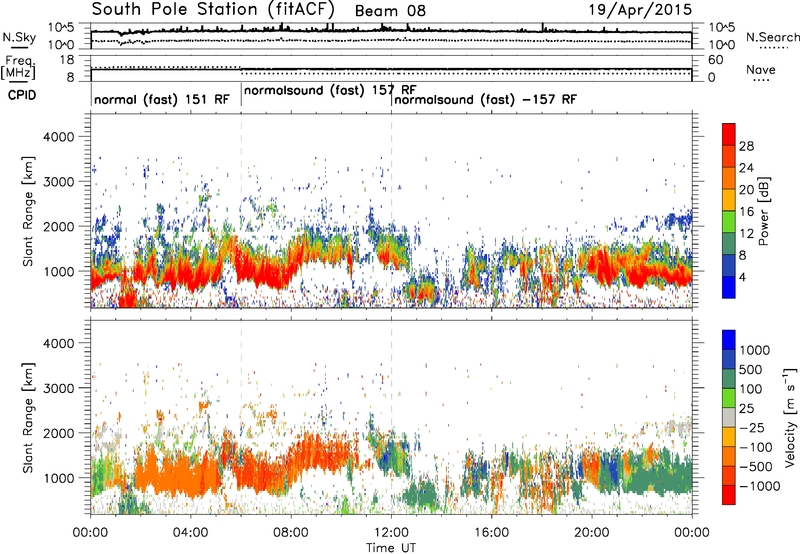Click the '4' tick on the power colorbar
Screen dimensions: 800x554
point(742,277)
